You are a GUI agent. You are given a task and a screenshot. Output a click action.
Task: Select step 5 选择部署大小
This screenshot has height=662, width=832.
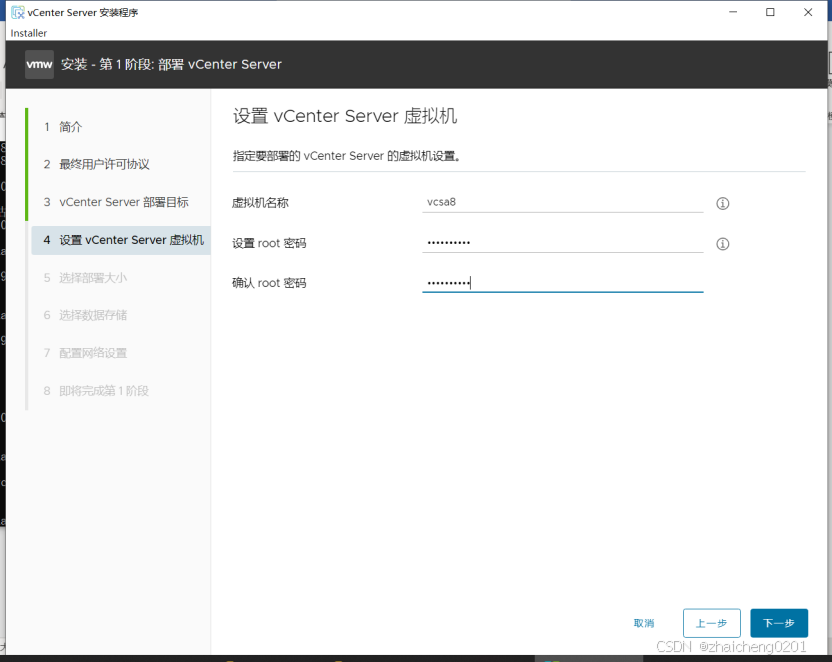[x=85, y=278]
